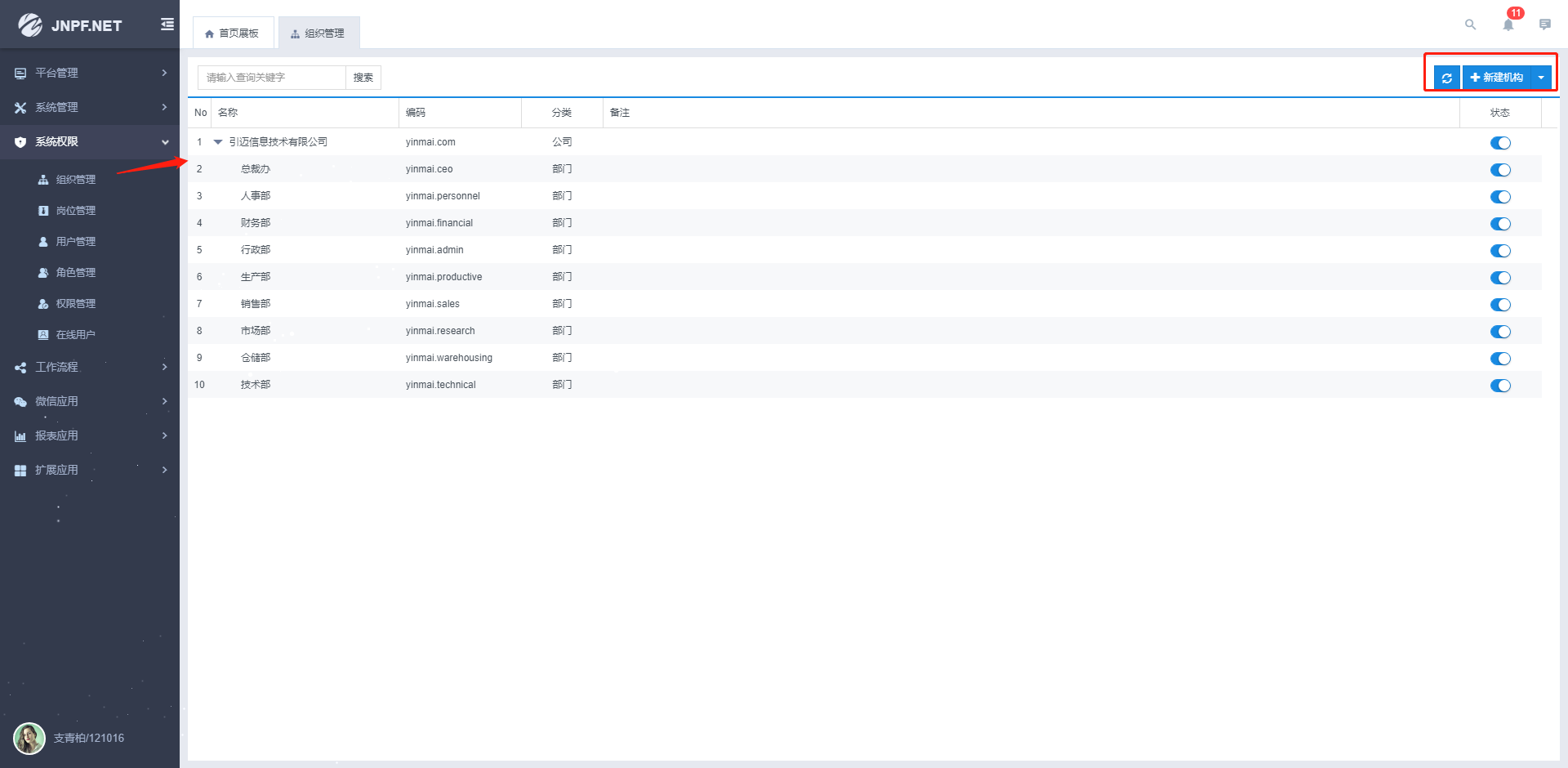Click the 分类 column header
The height and width of the screenshot is (768, 1568).
(562, 113)
